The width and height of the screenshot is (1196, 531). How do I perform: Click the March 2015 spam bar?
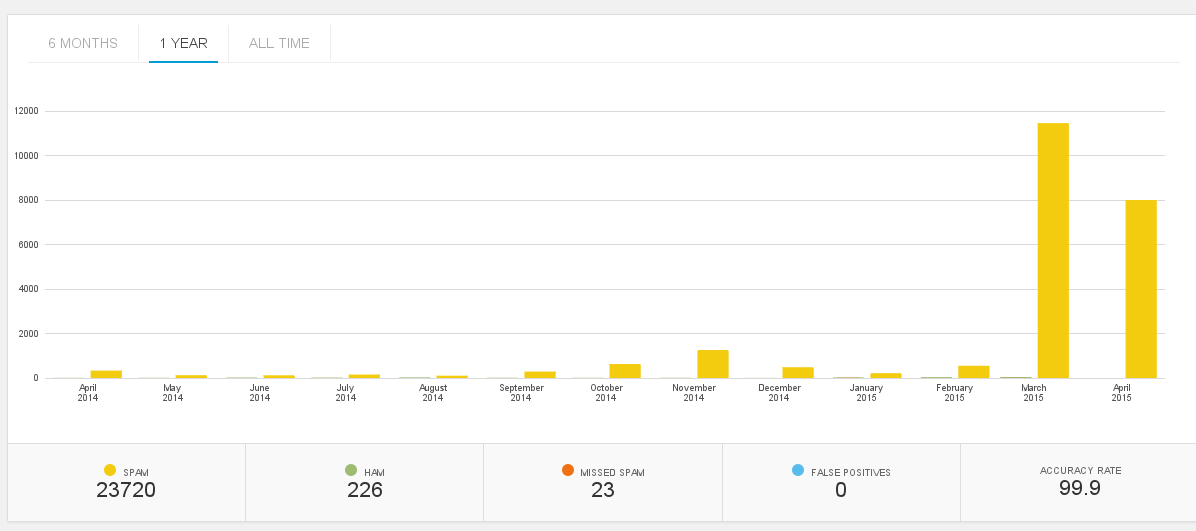[x=1053, y=250]
